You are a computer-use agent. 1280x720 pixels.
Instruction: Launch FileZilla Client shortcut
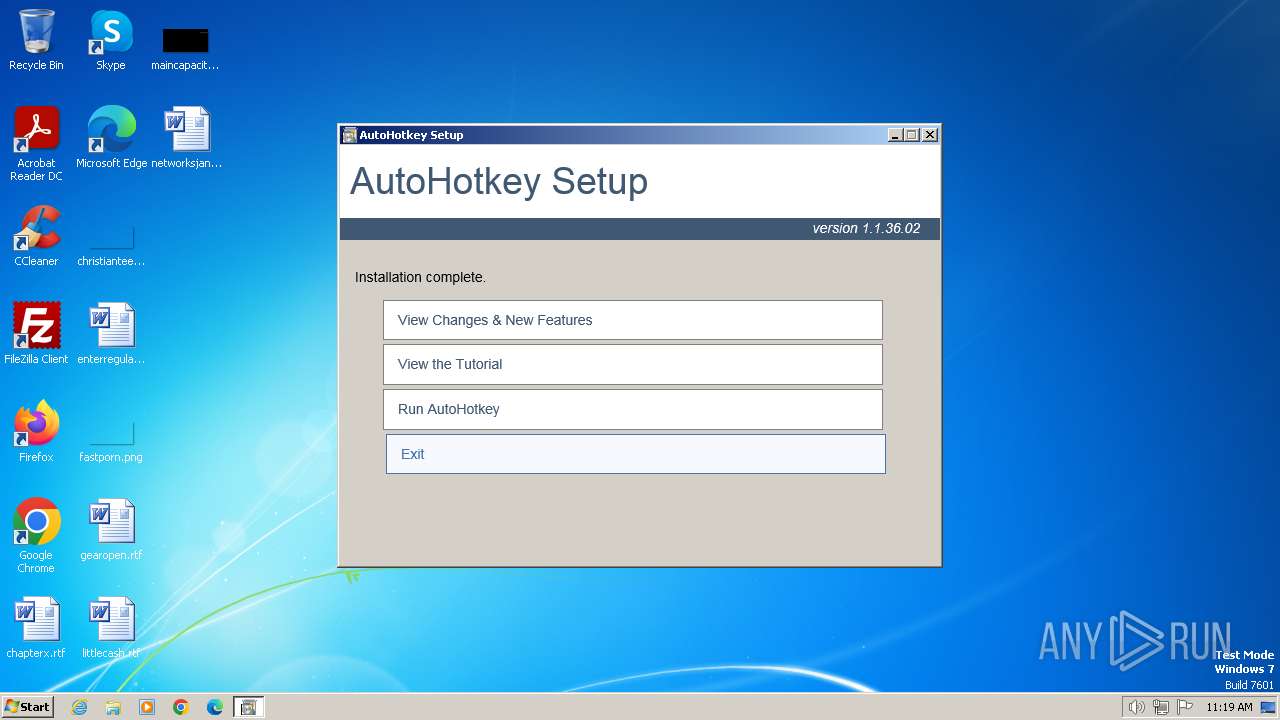point(36,334)
